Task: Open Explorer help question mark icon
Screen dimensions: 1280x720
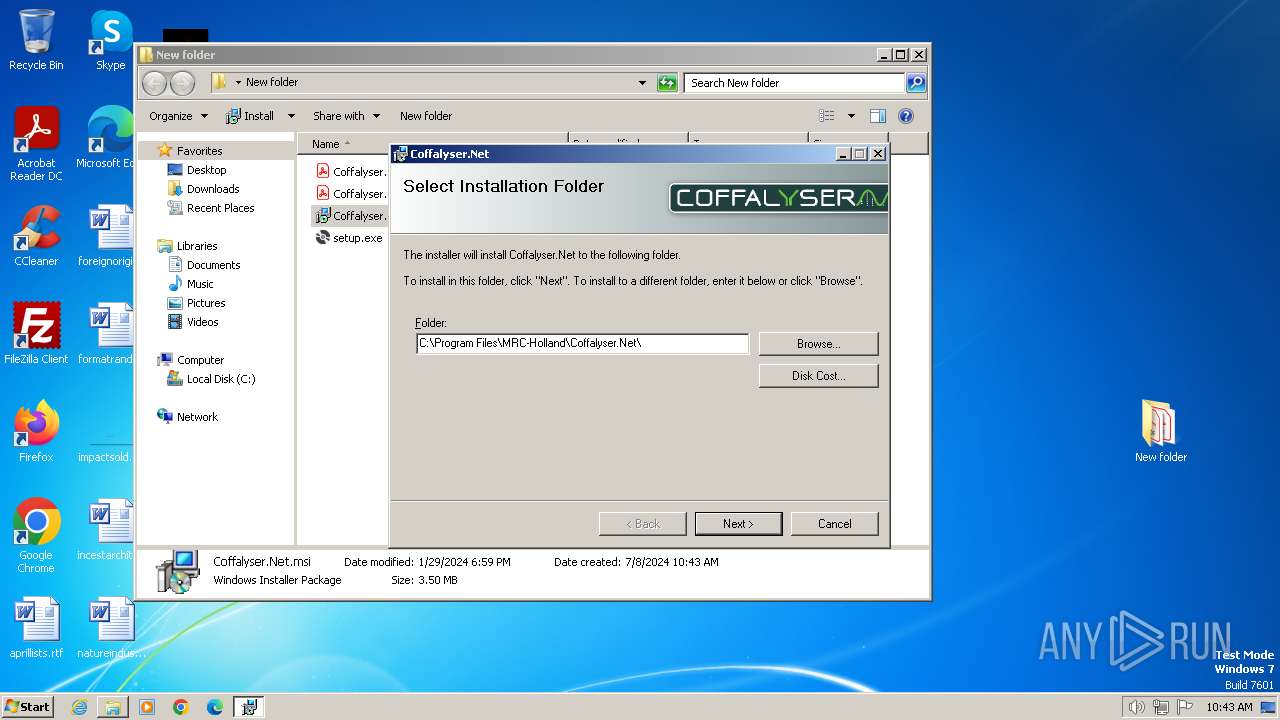Action: [x=906, y=116]
